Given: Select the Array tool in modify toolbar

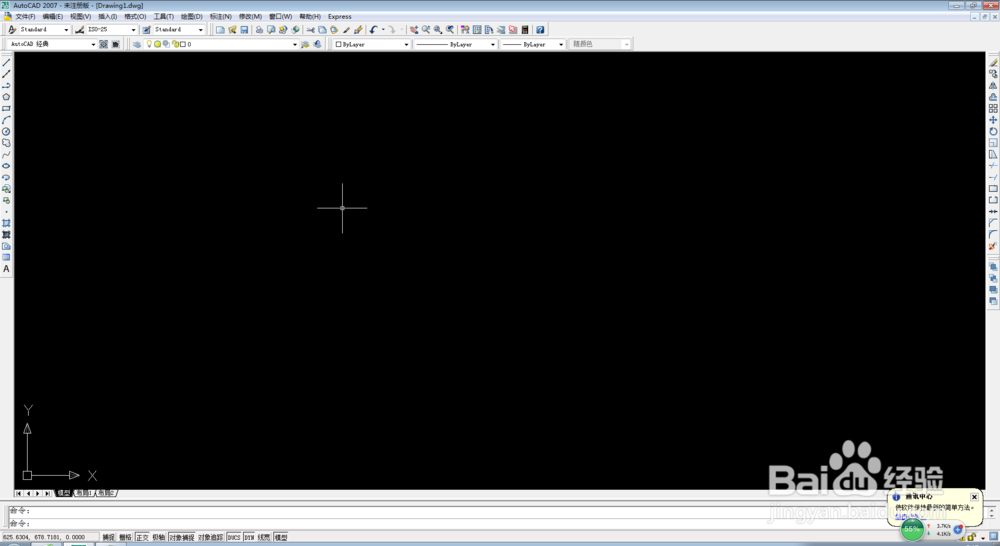Looking at the screenshot, I should (x=993, y=108).
